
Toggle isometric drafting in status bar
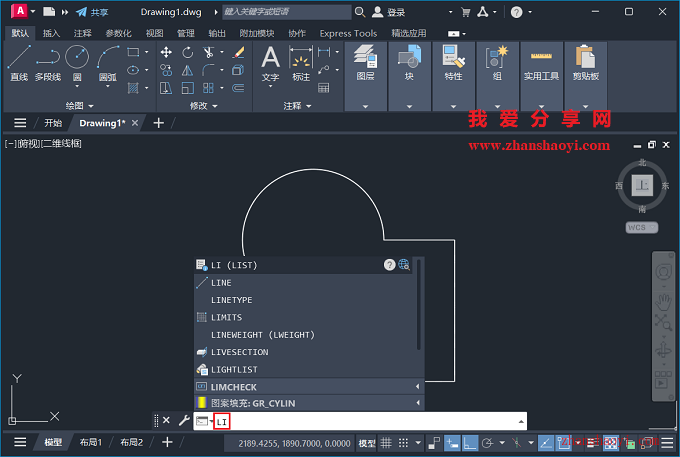point(516,443)
